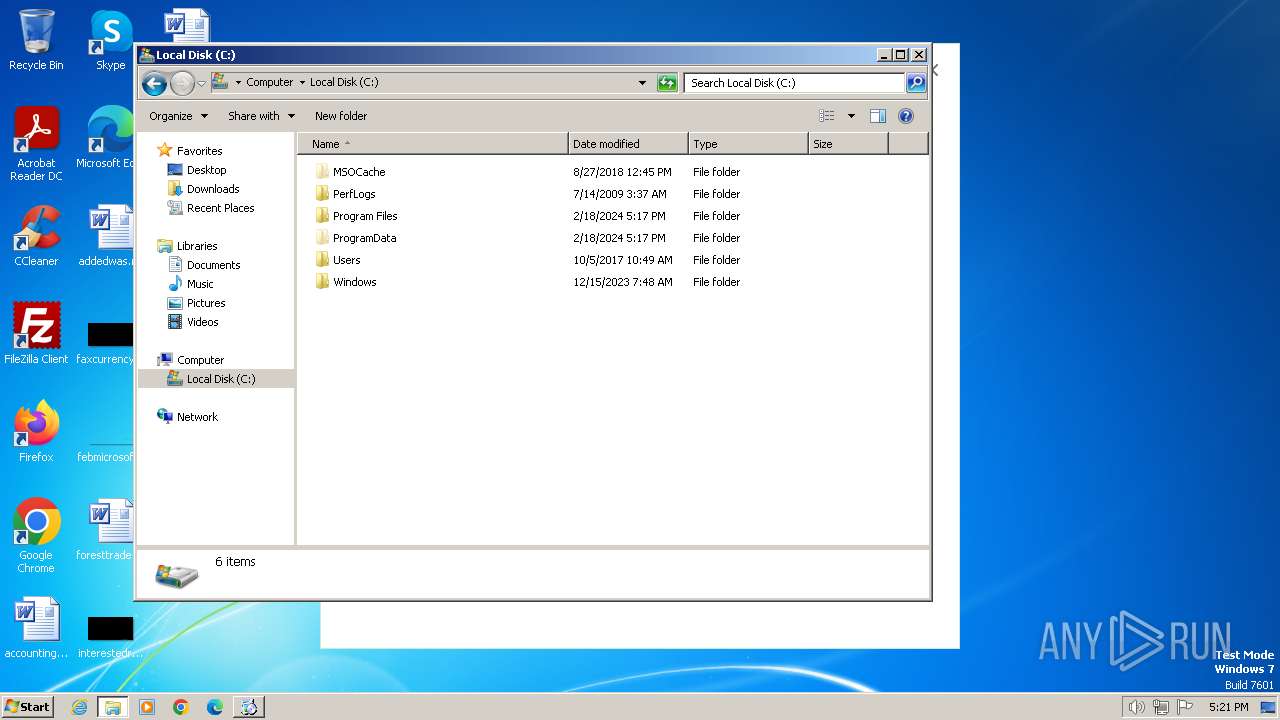
Task: Click the Skype desktop shortcut
Action: pos(110,40)
